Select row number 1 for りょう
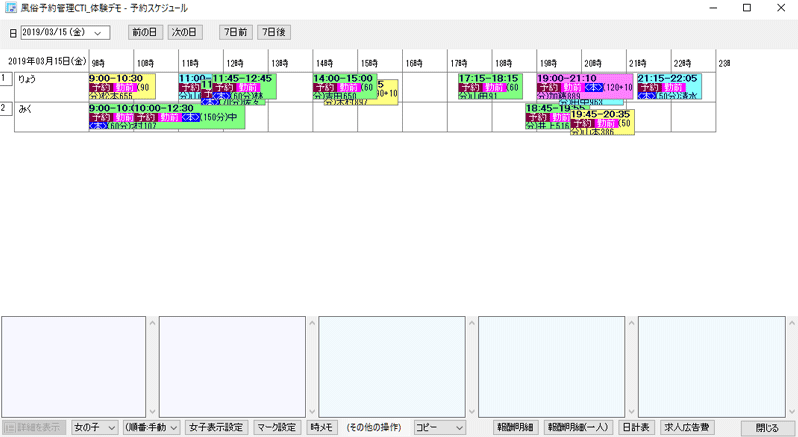 tap(6, 78)
